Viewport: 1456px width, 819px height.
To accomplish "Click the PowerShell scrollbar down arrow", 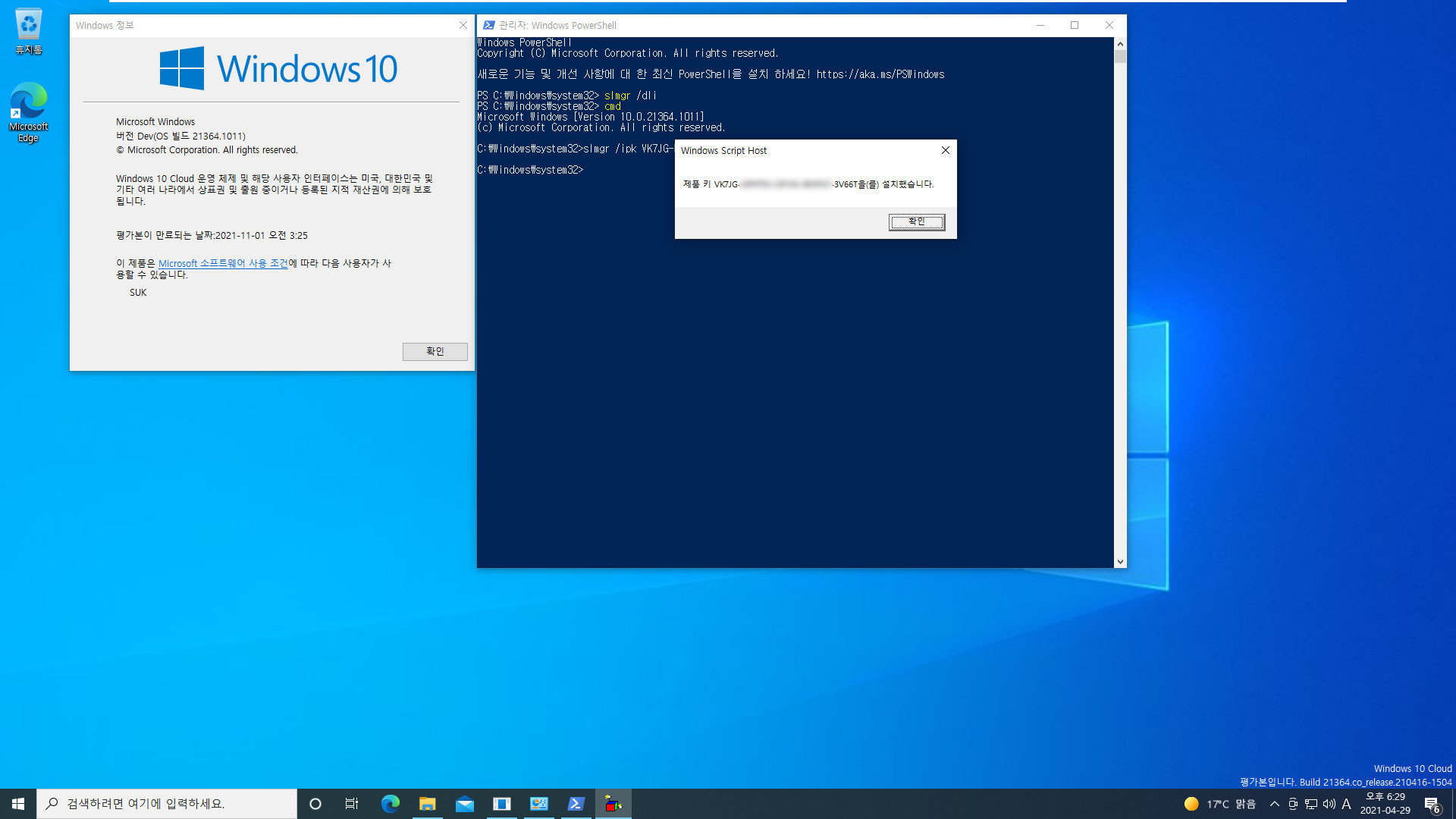I will pyautogui.click(x=1120, y=562).
